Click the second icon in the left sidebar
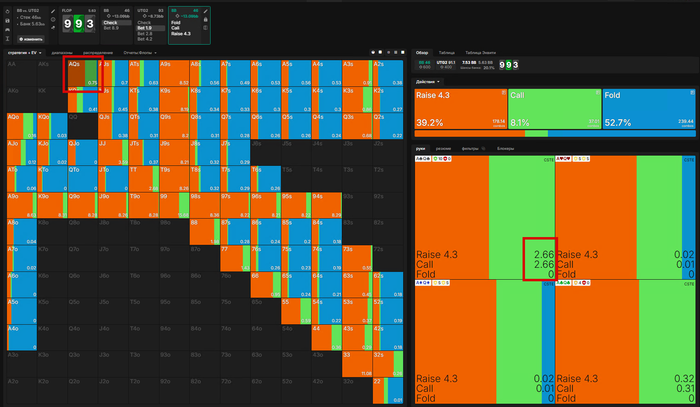This screenshot has width=700, height=407. click(x=7, y=21)
